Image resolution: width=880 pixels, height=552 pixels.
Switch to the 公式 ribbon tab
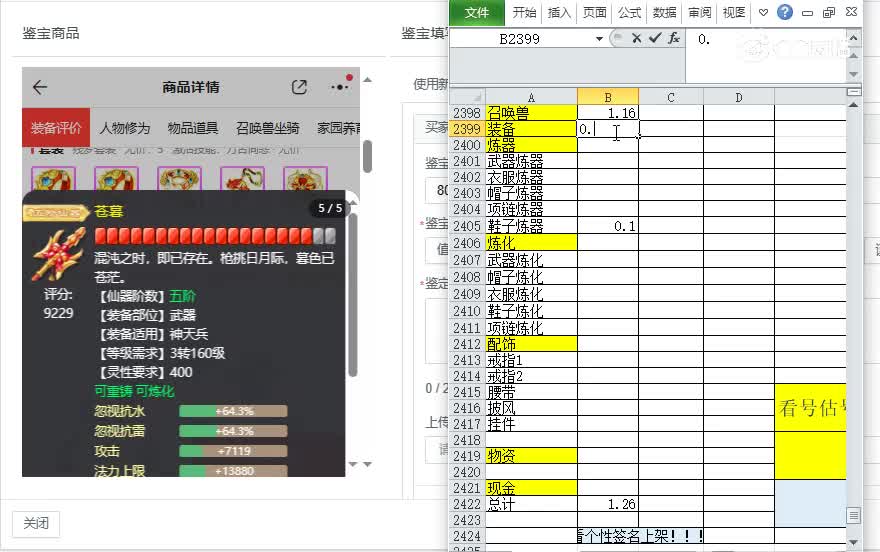pos(629,12)
